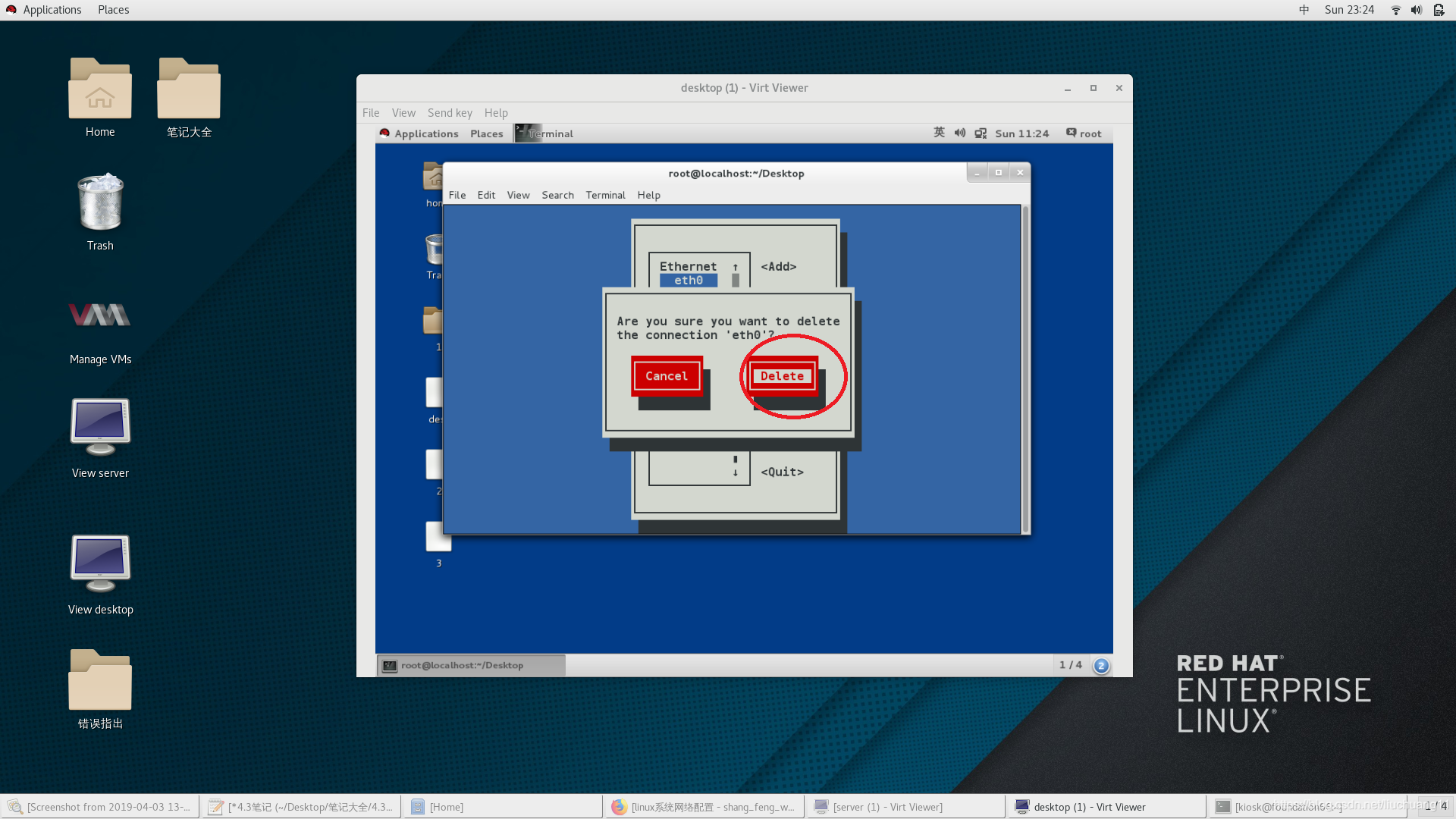1456x819 pixels.
Task: Minimize the Virt Viewer window
Action: coord(1068,88)
